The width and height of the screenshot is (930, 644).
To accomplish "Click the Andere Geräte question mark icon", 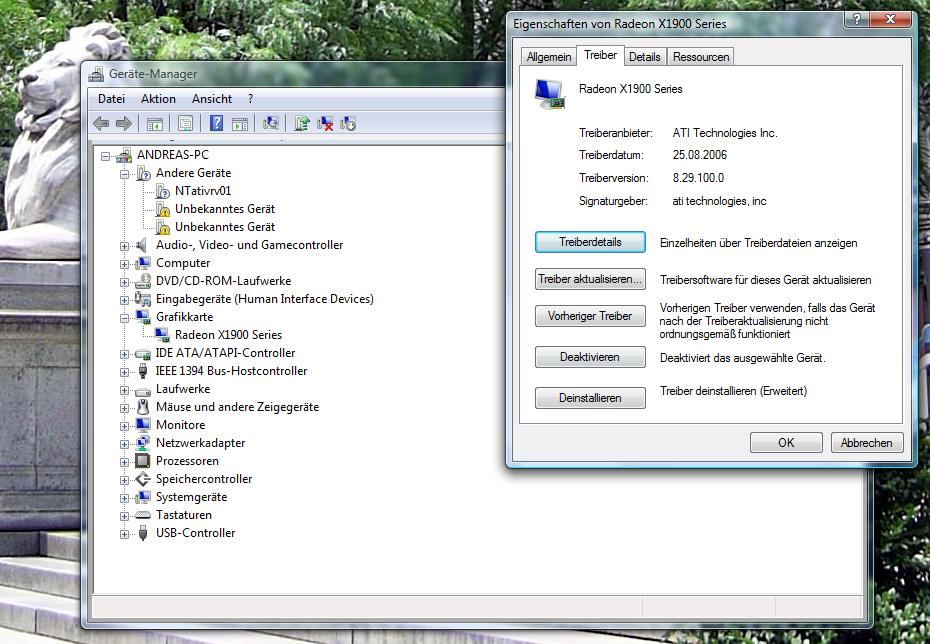I will (x=143, y=173).
